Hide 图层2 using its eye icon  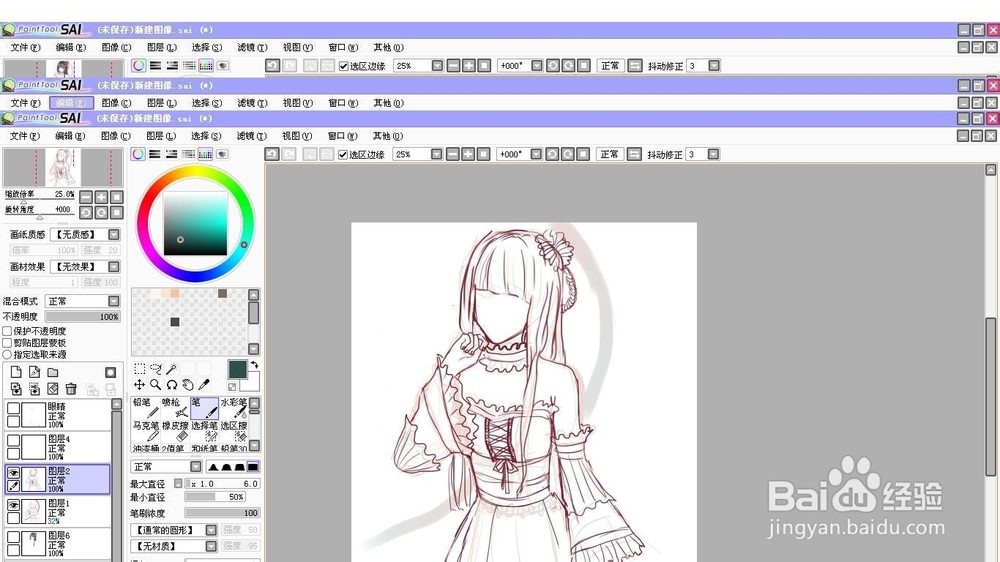click(13, 473)
